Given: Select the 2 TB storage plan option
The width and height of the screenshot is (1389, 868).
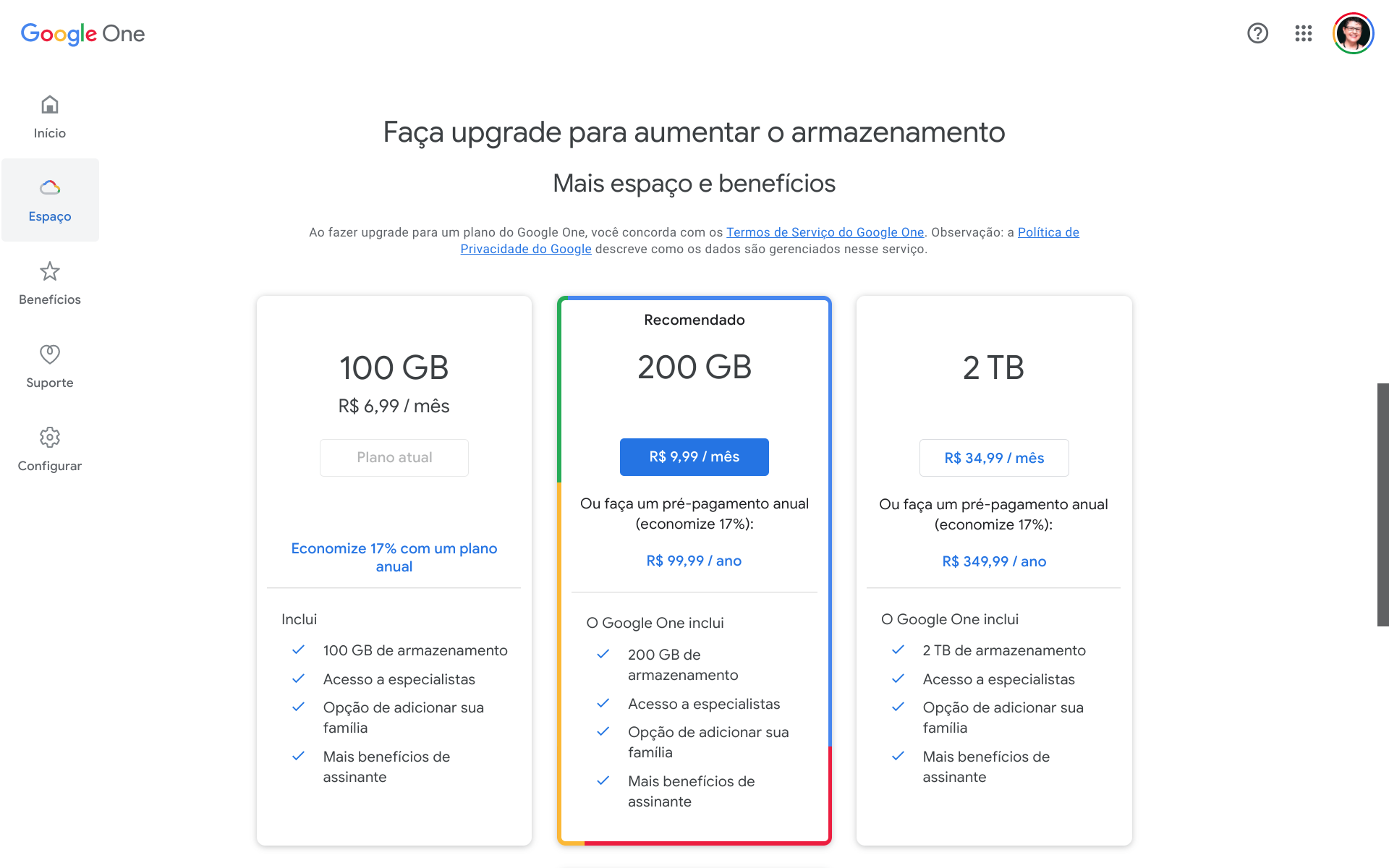Looking at the screenshot, I should [994, 457].
